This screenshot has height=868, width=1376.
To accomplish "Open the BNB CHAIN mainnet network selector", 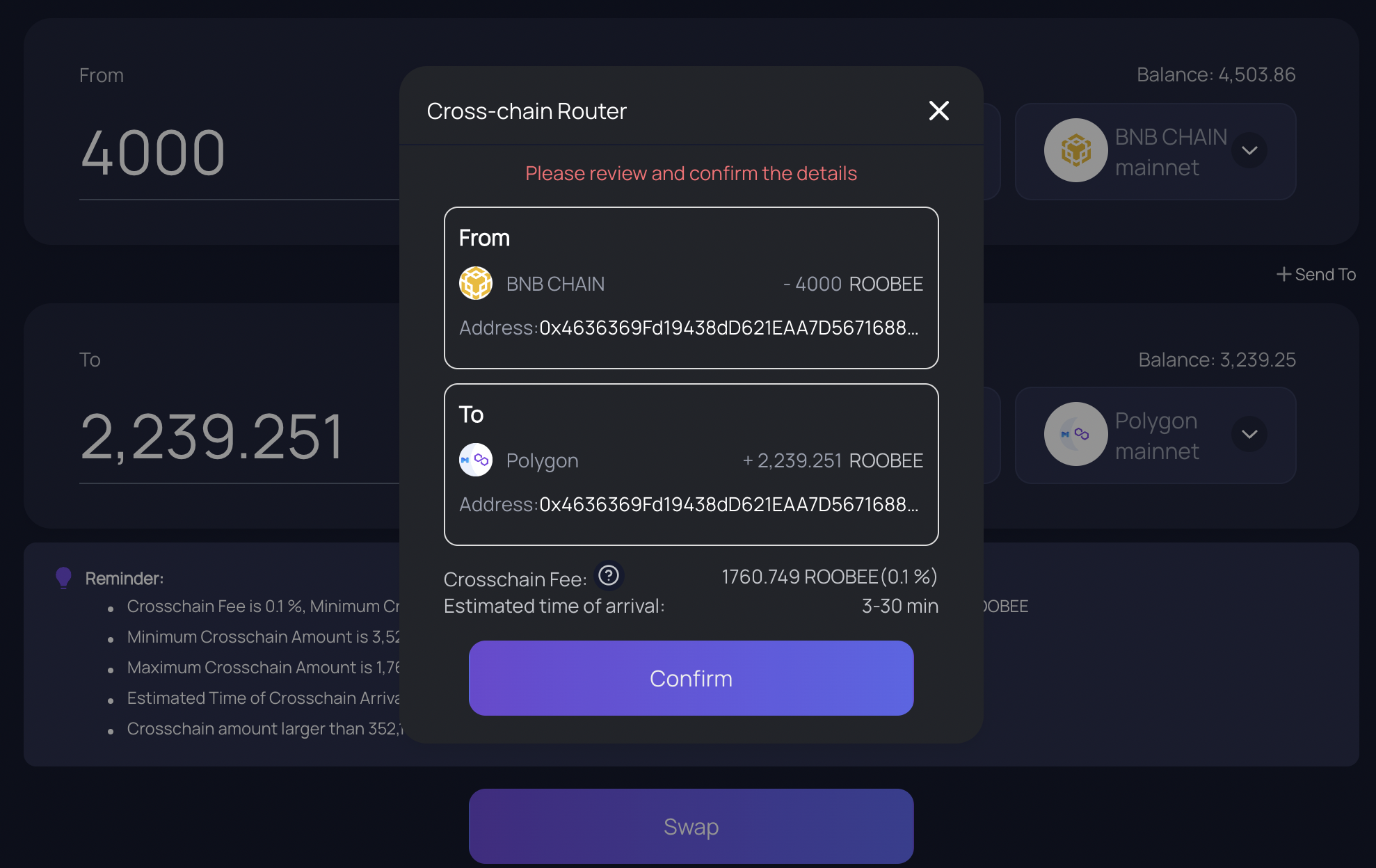I will pyautogui.click(x=1155, y=152).
